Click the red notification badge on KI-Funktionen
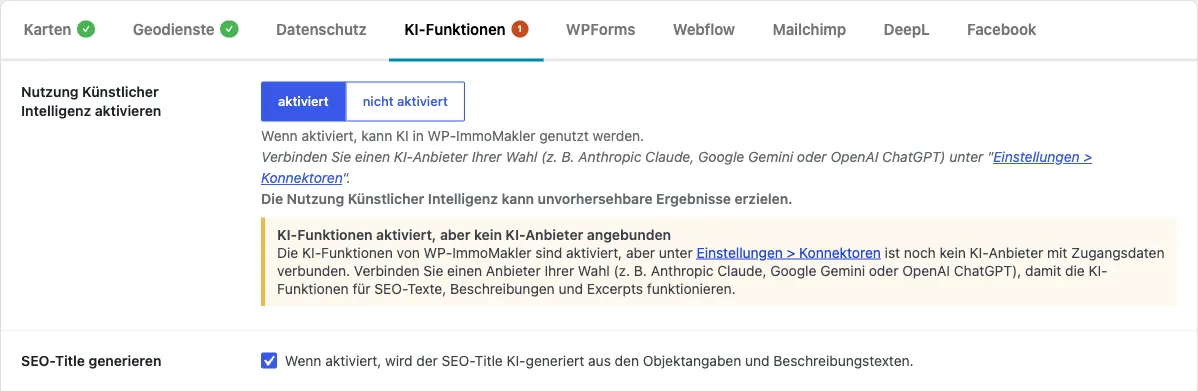Screen dimensions: 1198x391 [x=520, y=30]
